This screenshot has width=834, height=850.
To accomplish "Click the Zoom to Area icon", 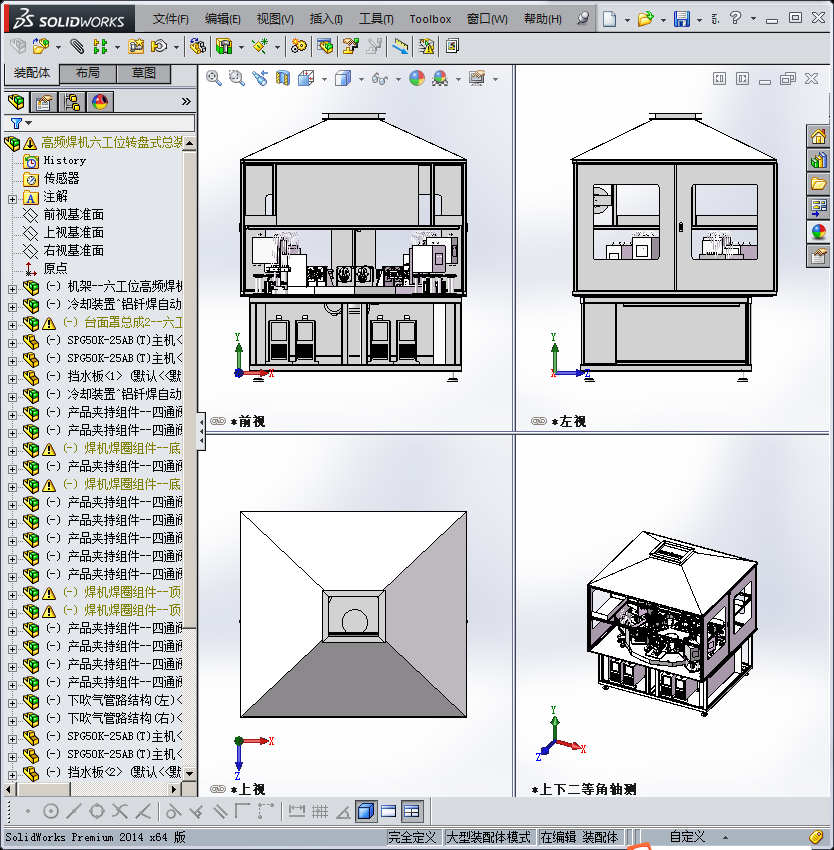I will pyautogui.click(x=236, y=78).
